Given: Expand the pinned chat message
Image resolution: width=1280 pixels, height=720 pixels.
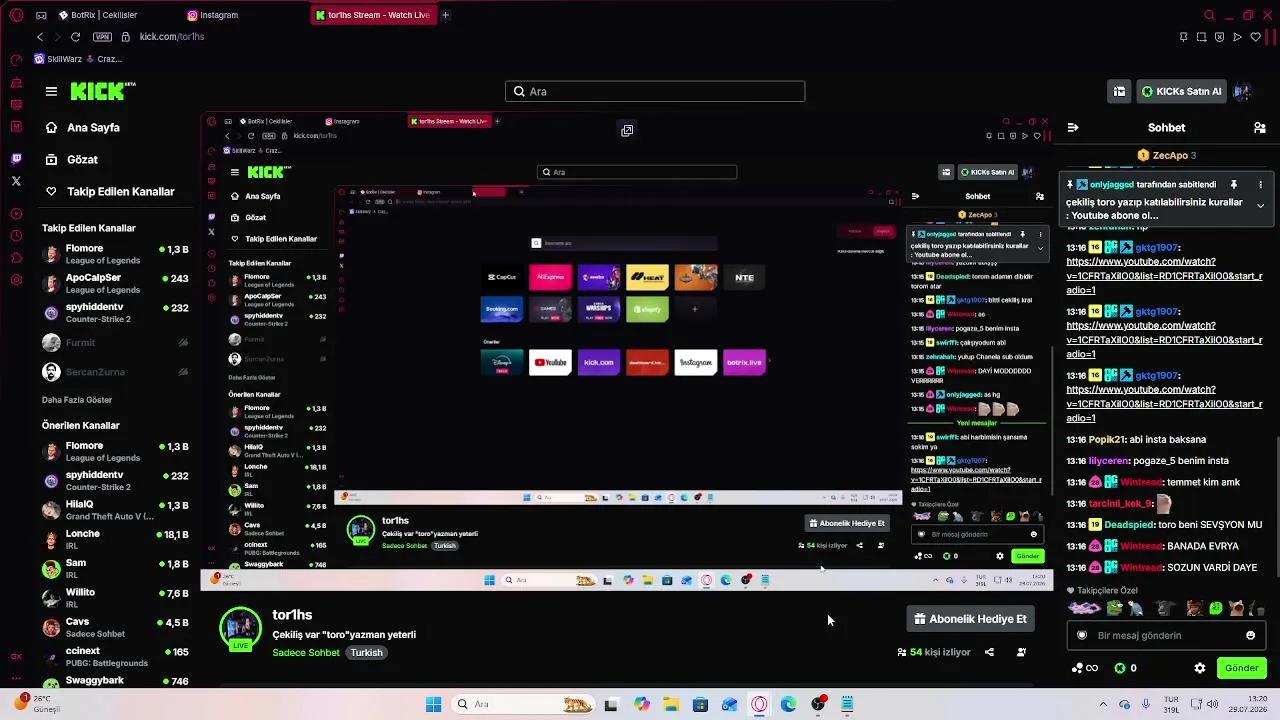Looking at the screenshot, I should click(1260, 205).
